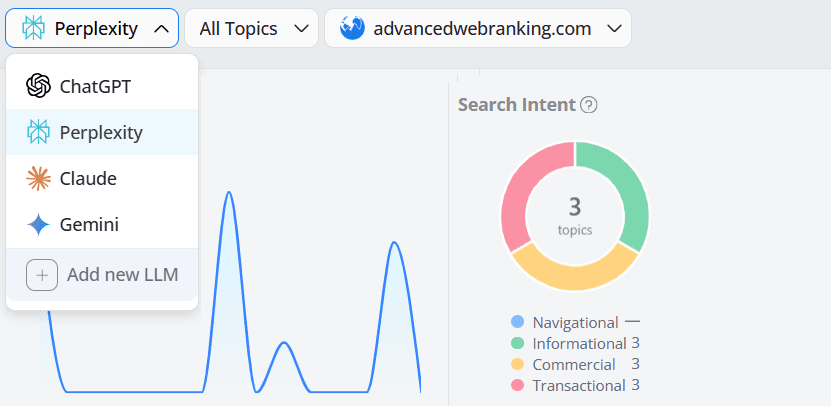This screenshot has width=831, height=406.
Task: Click the Informational legend label
Action: point(580,343)
